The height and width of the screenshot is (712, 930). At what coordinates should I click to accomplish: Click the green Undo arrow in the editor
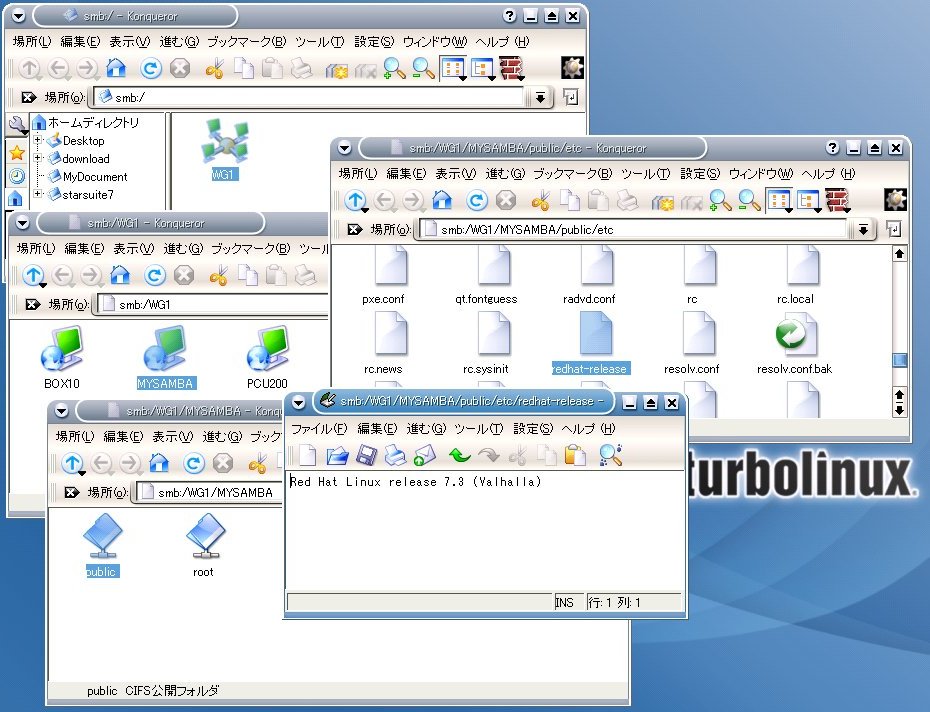459,455
